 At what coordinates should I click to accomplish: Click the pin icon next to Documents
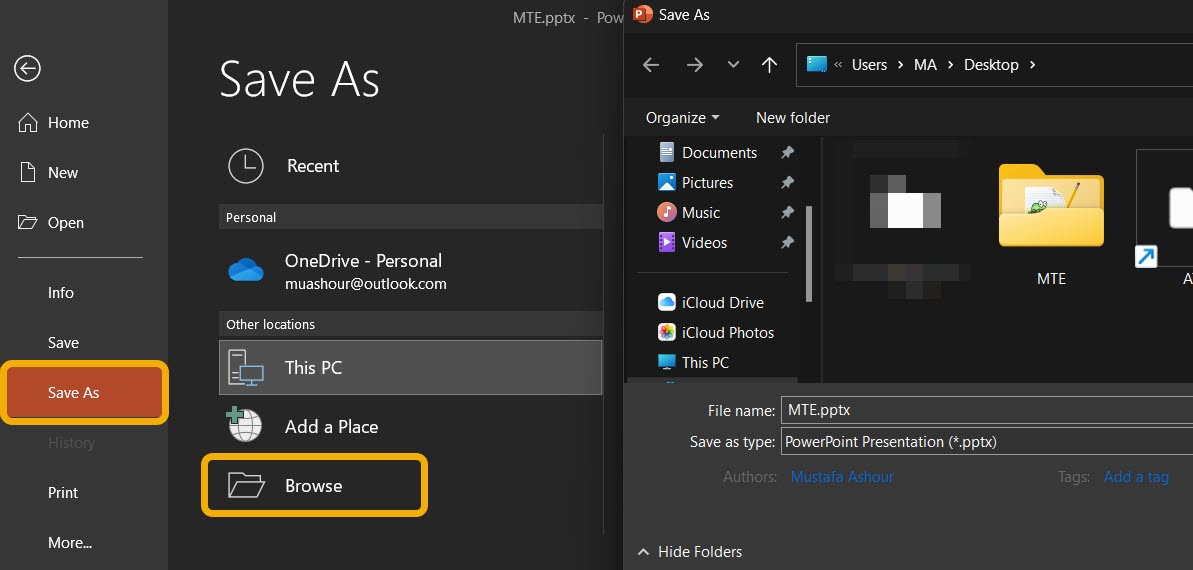point(787,153)
